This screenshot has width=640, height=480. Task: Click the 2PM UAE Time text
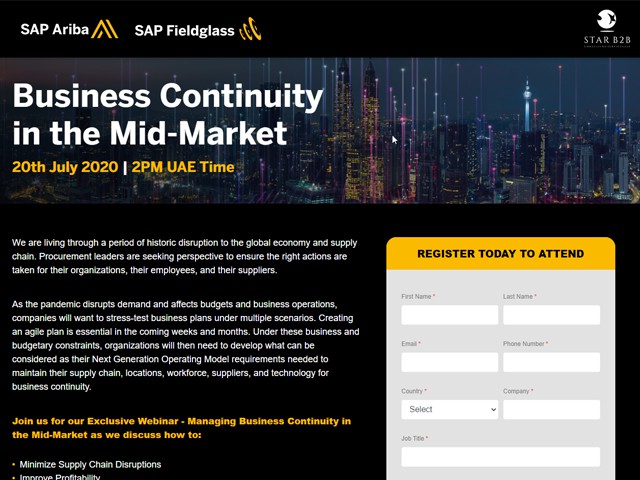(183, 167)
